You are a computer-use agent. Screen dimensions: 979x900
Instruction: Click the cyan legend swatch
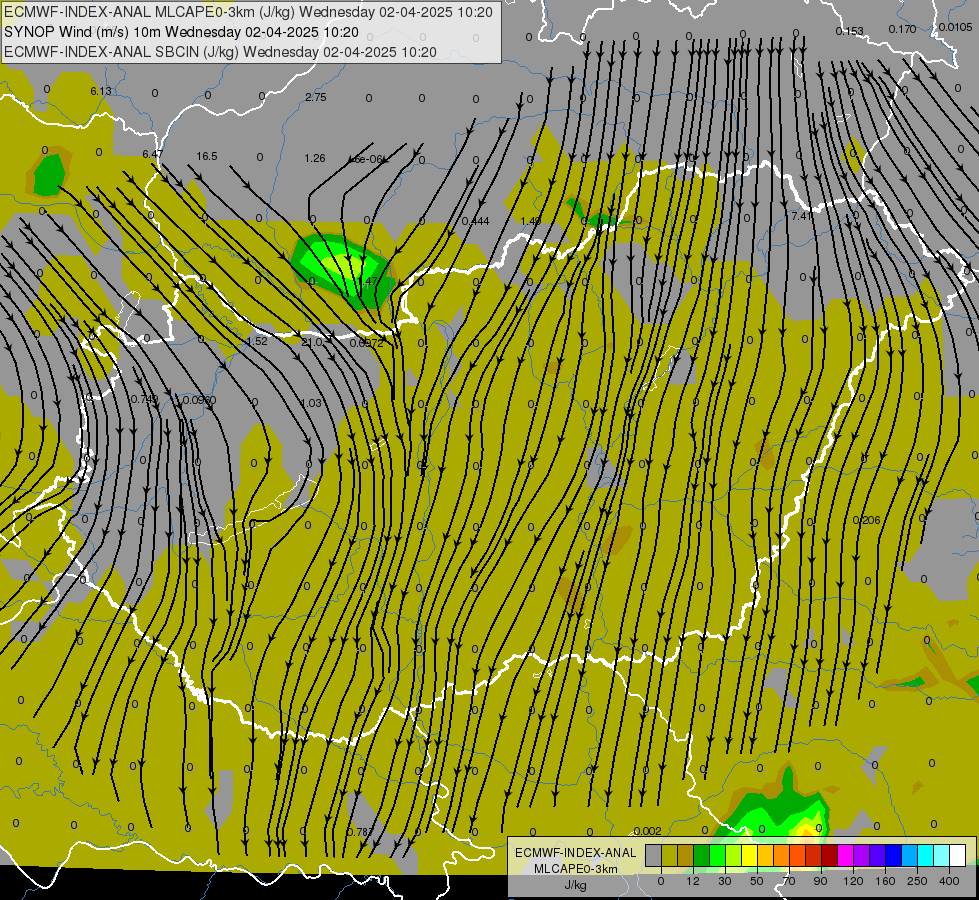pos(925,856)
